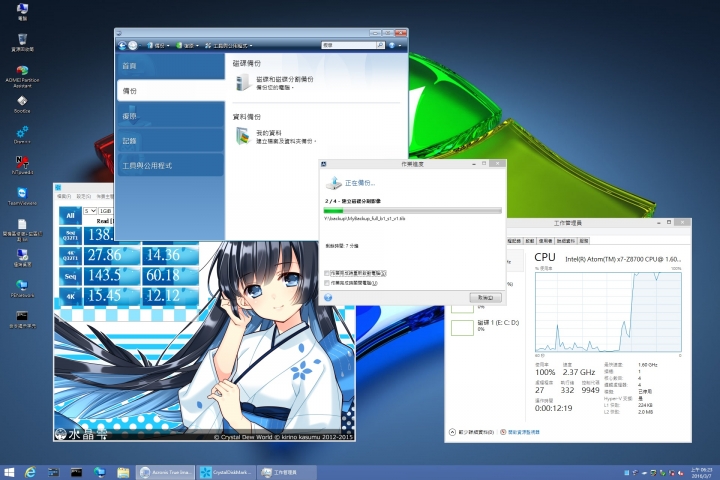Click the forward arrow in Acronis toolbar

pos(133,45)
